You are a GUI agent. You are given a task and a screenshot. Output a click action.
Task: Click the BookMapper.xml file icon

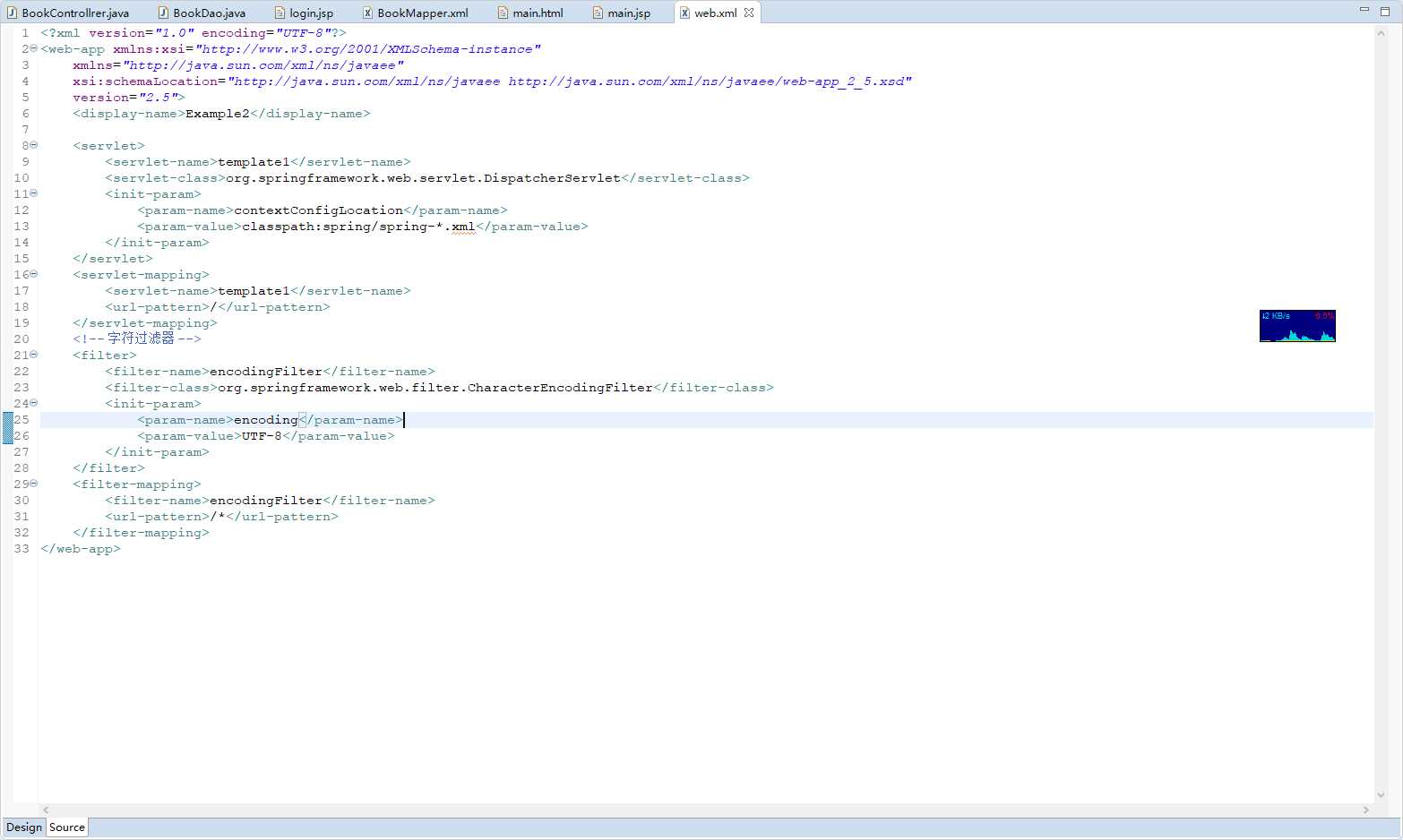pyautogui.click(x=367, y=13)
